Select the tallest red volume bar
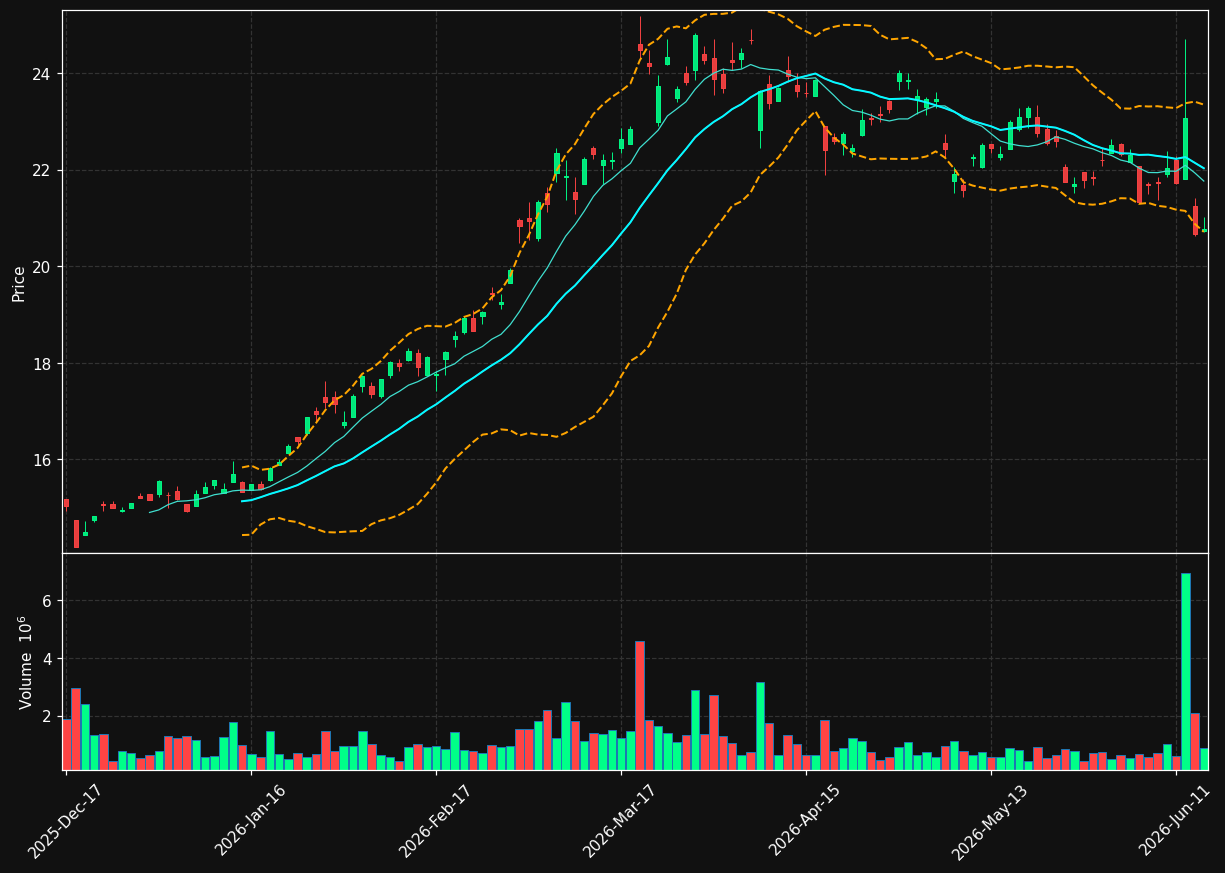This screenshot has height=873, width=1225. point(640,706)
